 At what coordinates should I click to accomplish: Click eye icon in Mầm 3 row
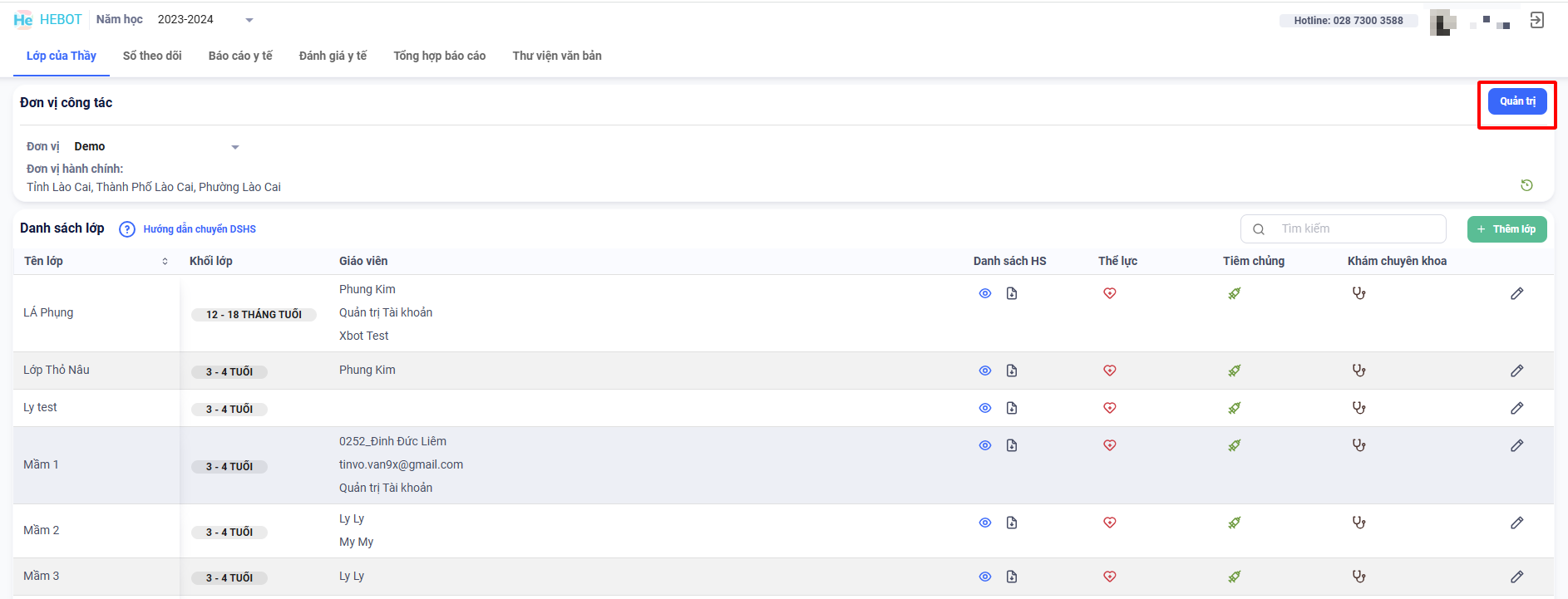click(x=985, y=577)
